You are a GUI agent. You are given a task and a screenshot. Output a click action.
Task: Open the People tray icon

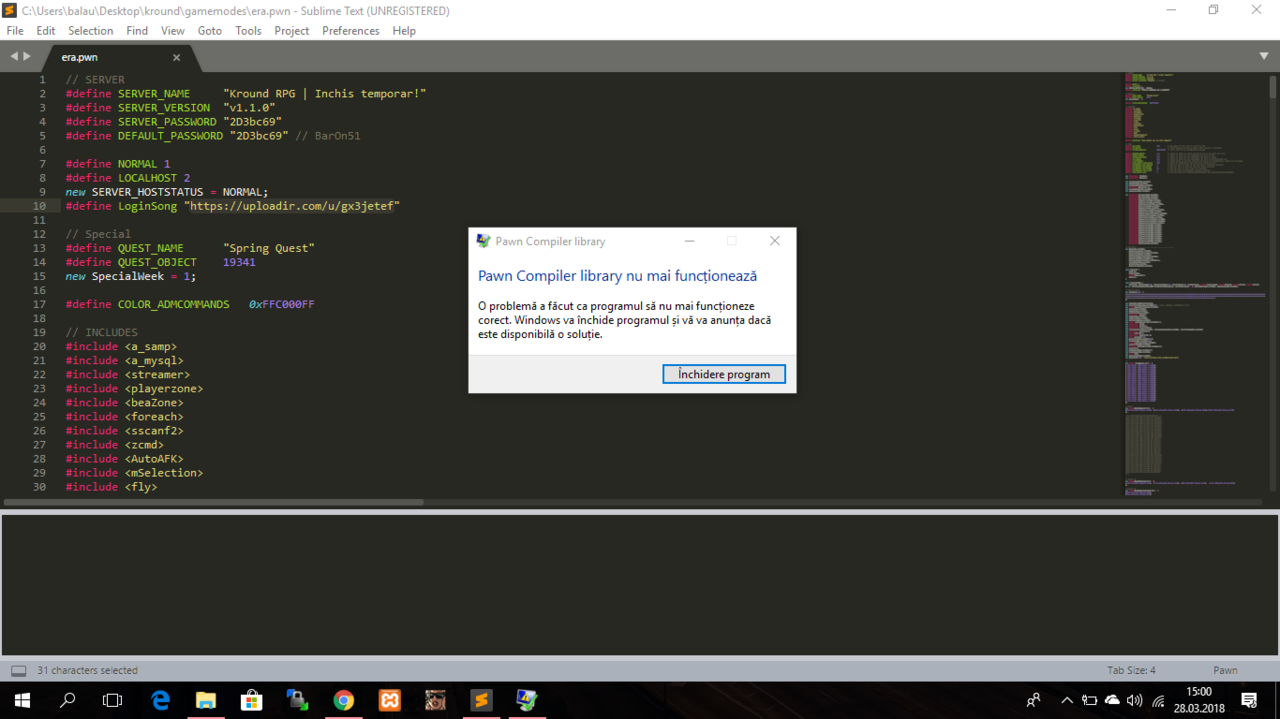pyautogui.click(x=1034, y=701)
